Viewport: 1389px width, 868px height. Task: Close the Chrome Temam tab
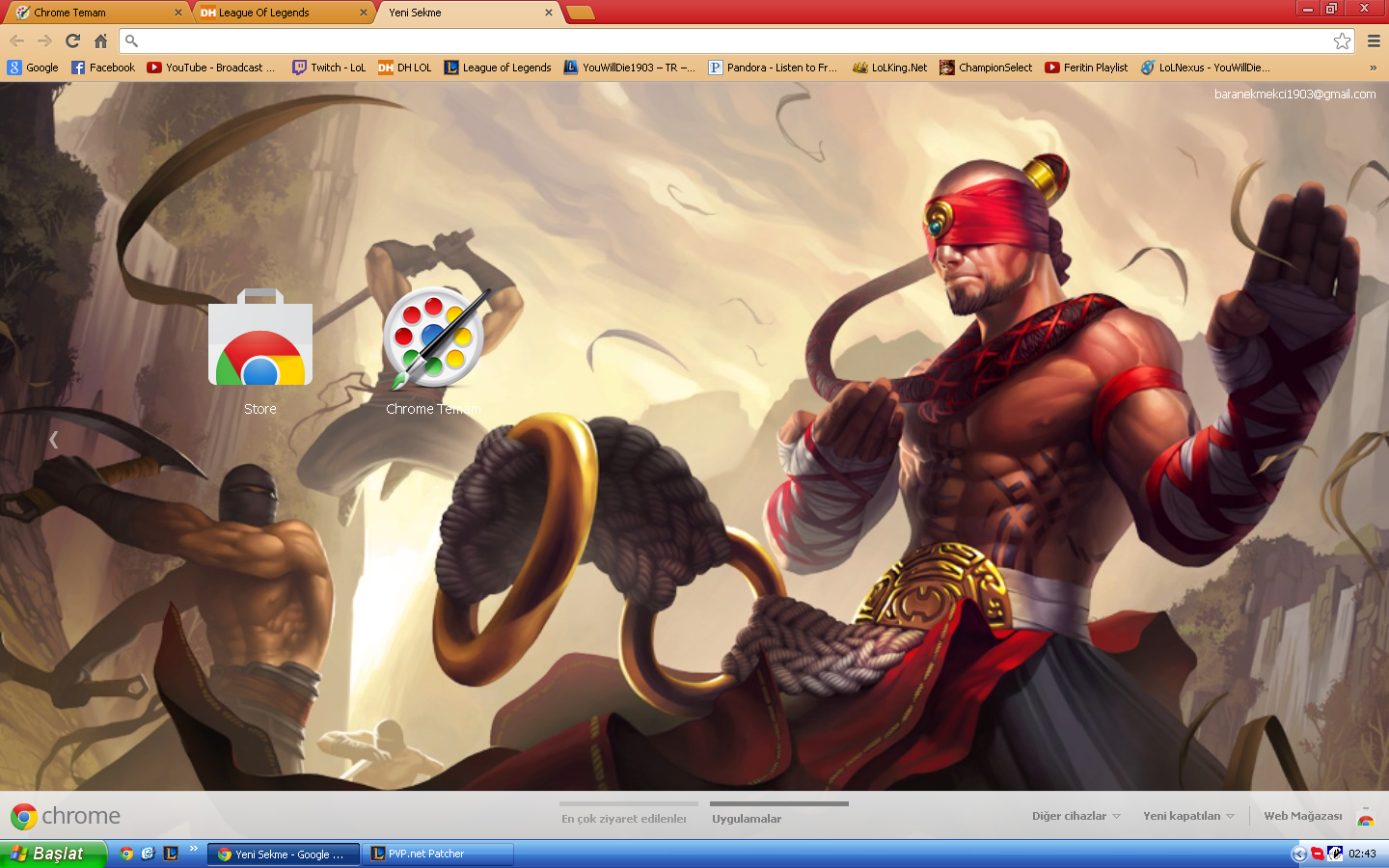click(x=177, y=13)
